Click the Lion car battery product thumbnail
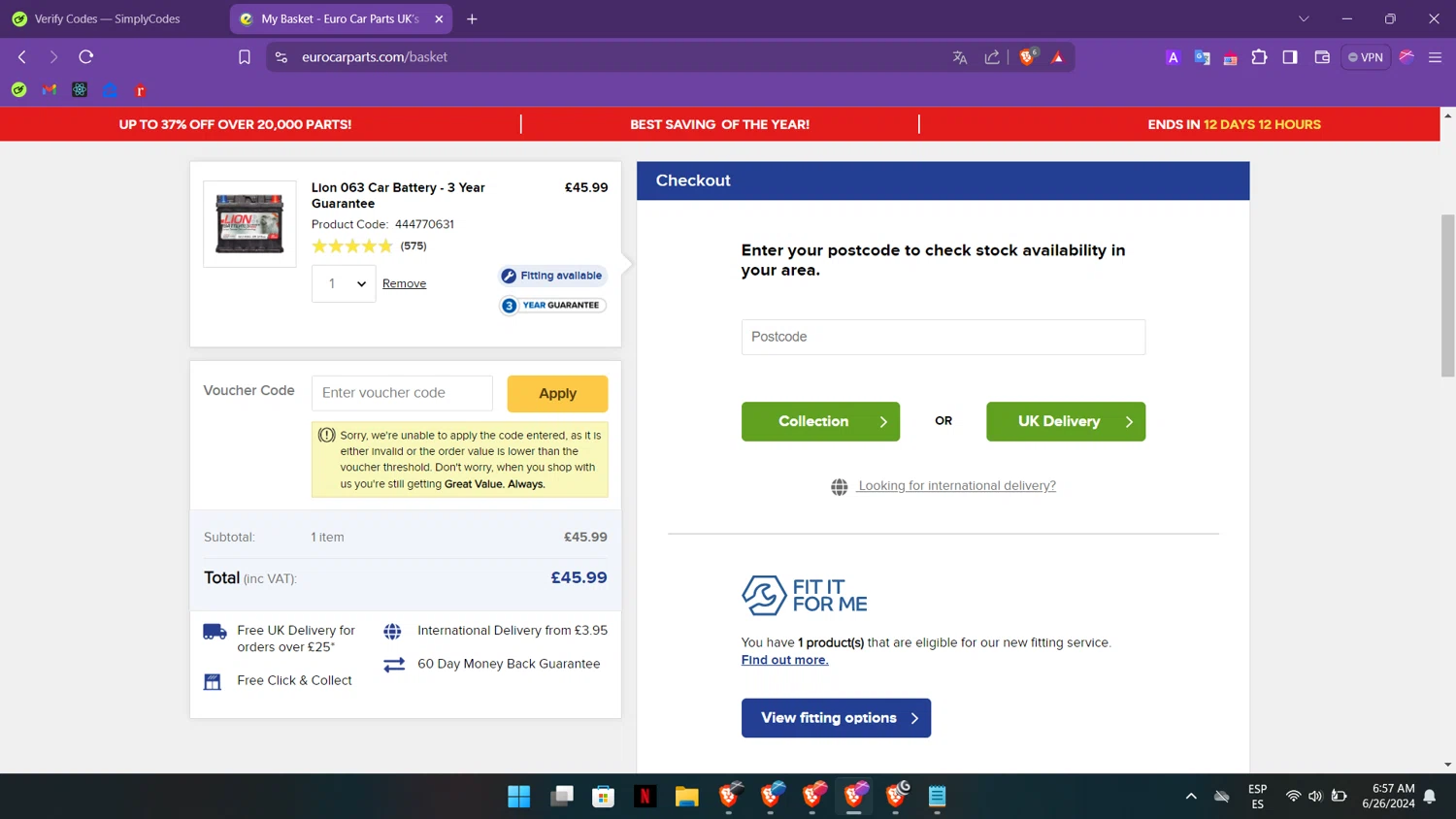Viewport: 1456px width, 819px height. (x=249, y=224)
